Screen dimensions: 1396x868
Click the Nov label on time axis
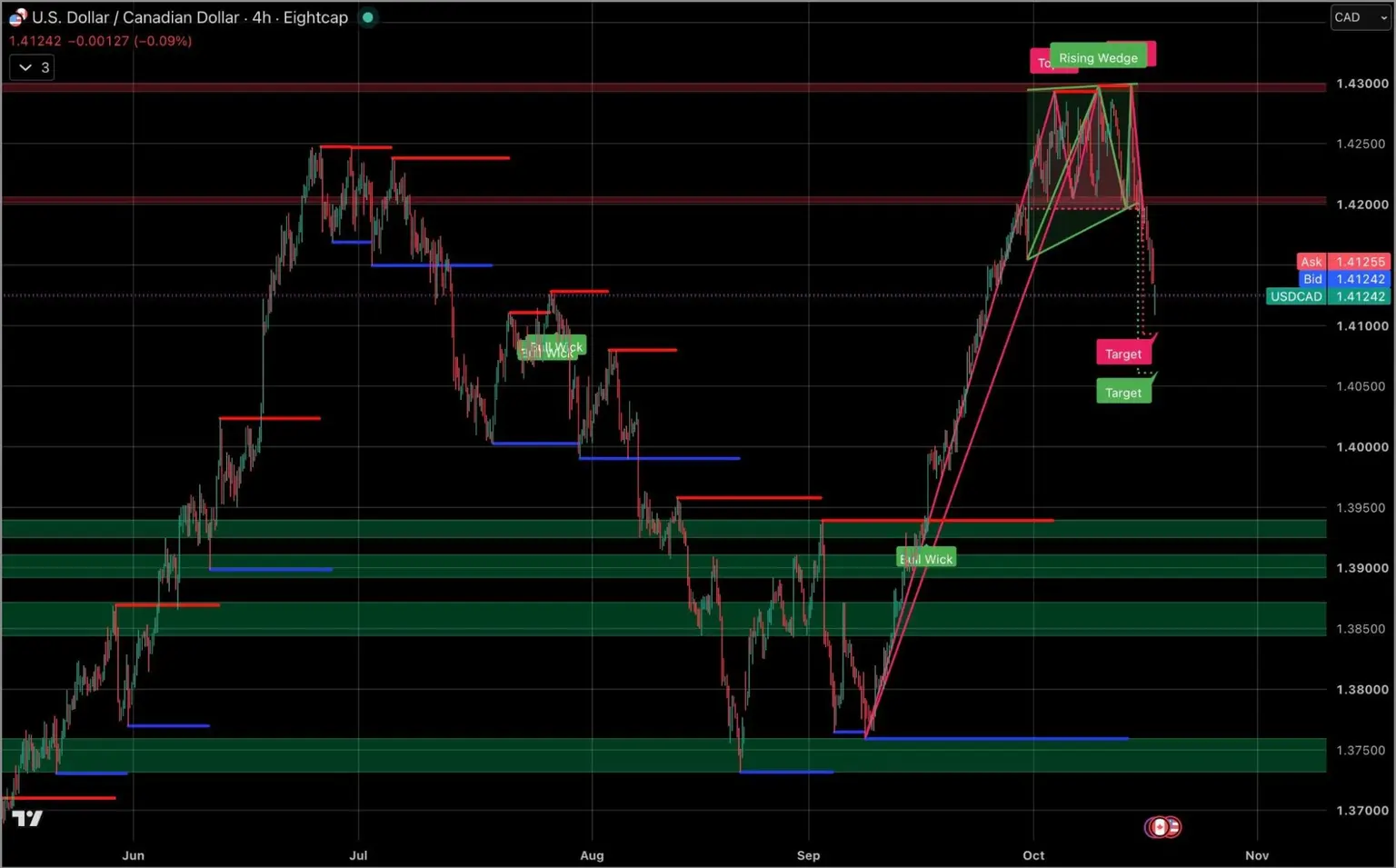point(1257,855)
